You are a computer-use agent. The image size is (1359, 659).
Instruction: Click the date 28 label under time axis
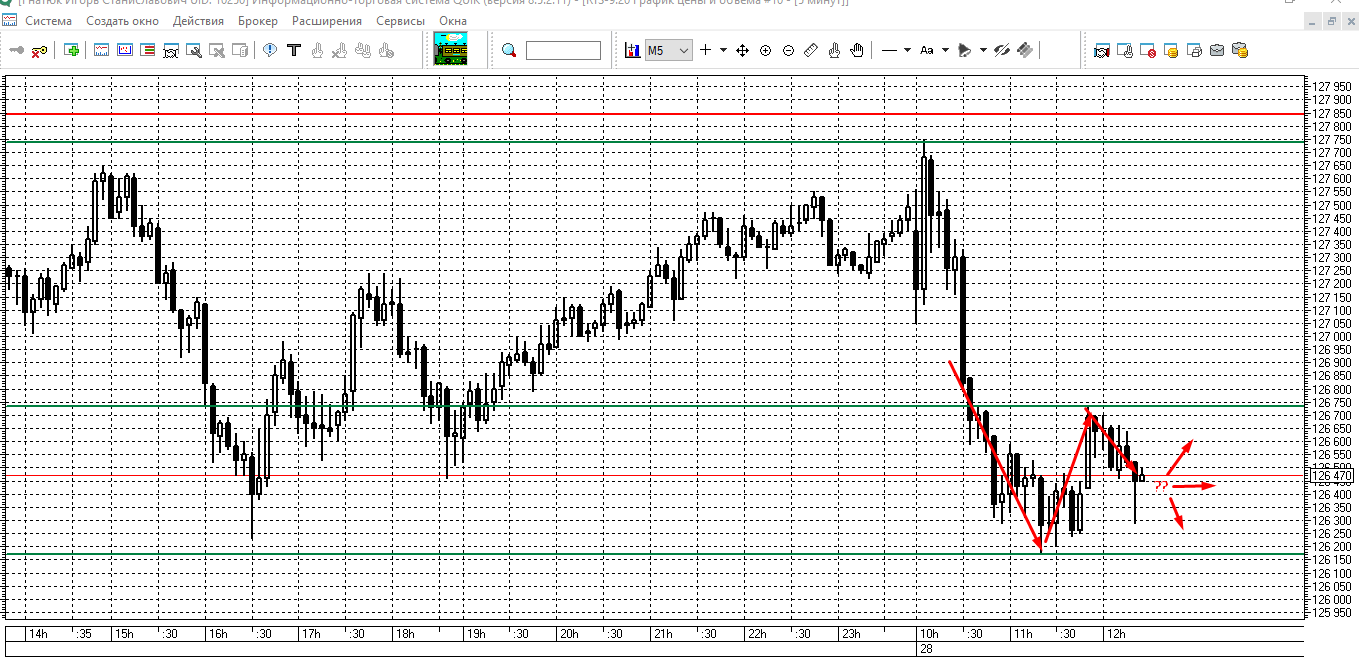pyautogui.click(x=924, y=648)
